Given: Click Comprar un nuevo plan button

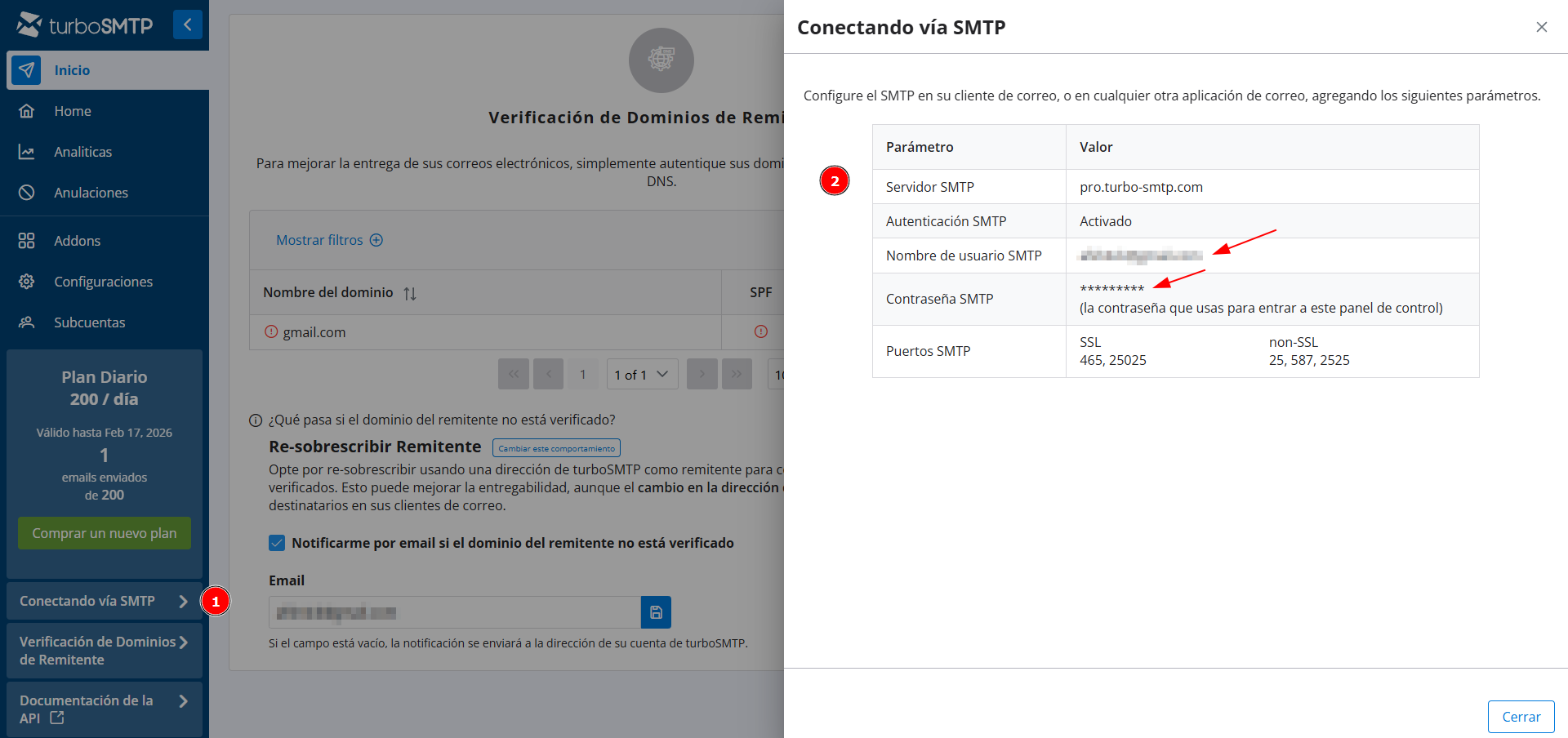Looking at the screenshot, I should pos(105,533).
